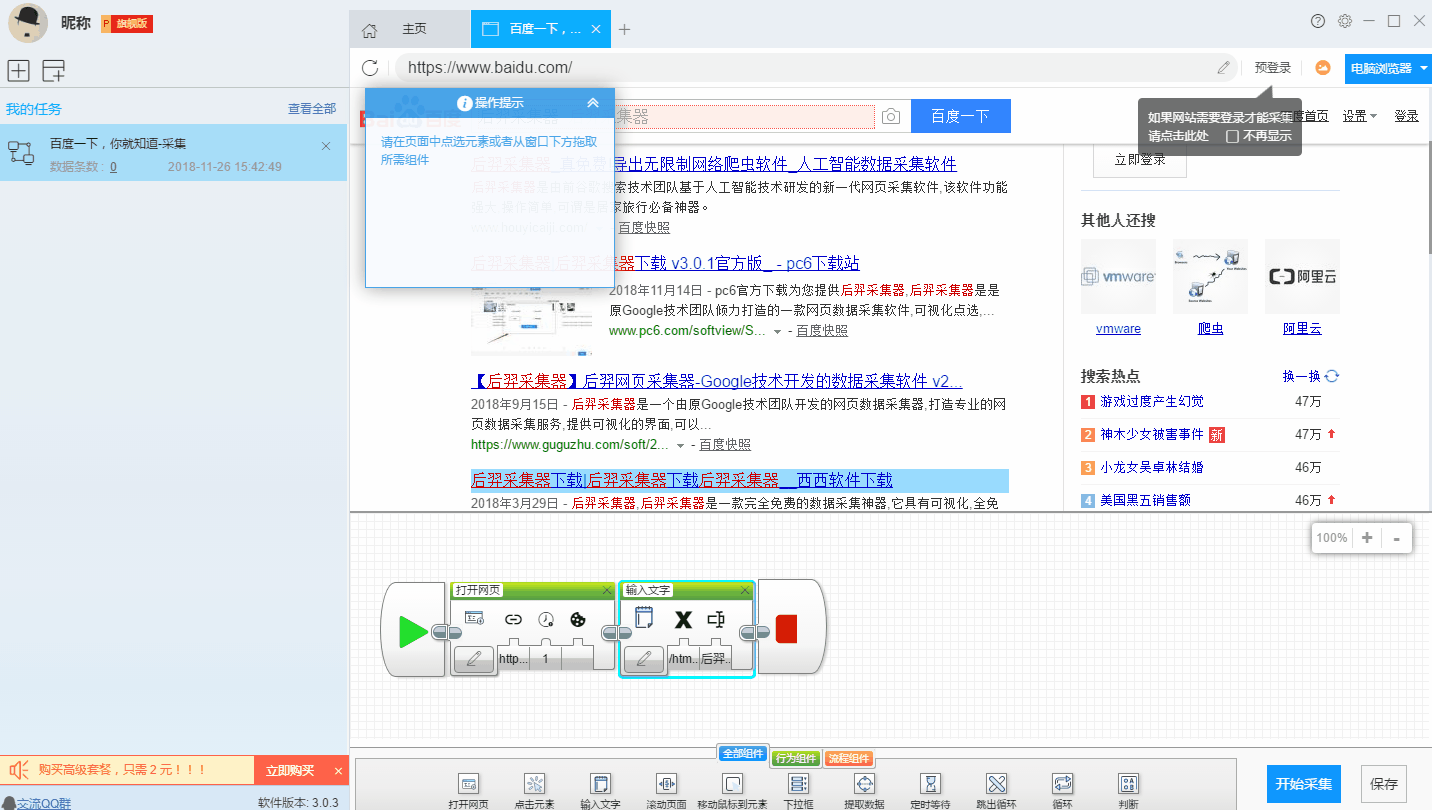Select 打开网页 component in bottom palette

pyautogui.click(x=468, y=791)
